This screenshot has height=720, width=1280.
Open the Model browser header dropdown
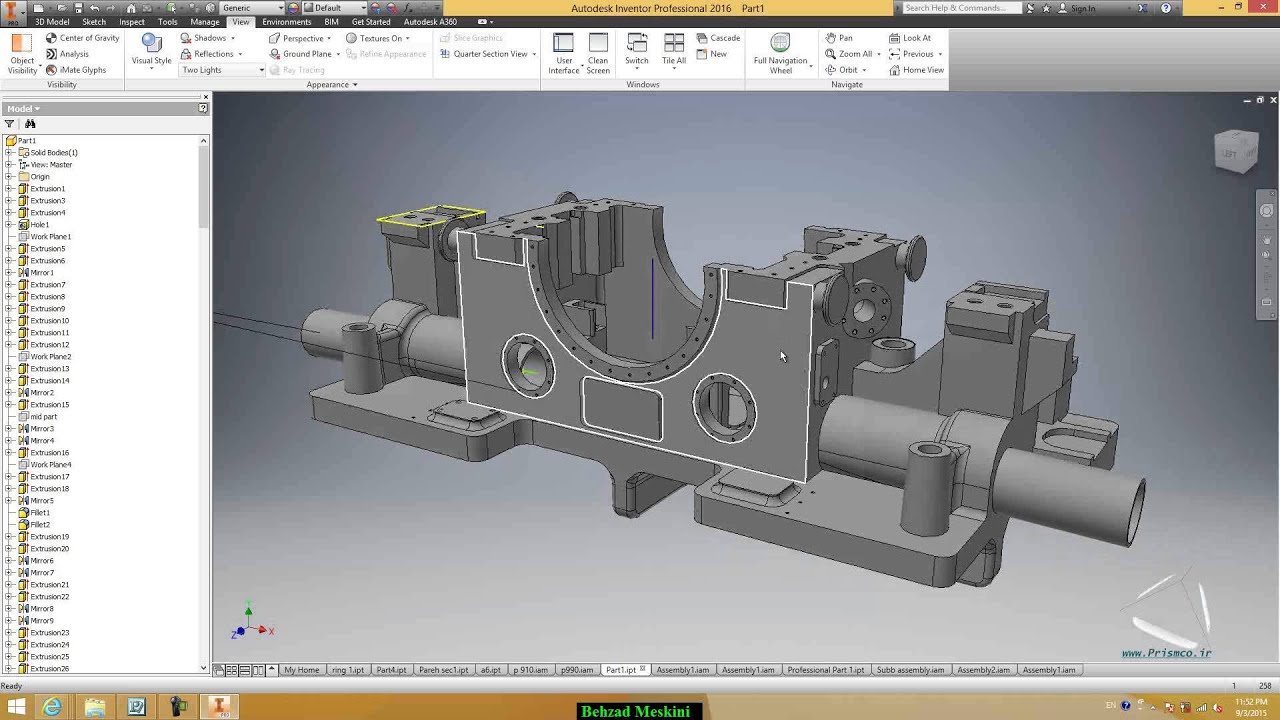[24, 108]
